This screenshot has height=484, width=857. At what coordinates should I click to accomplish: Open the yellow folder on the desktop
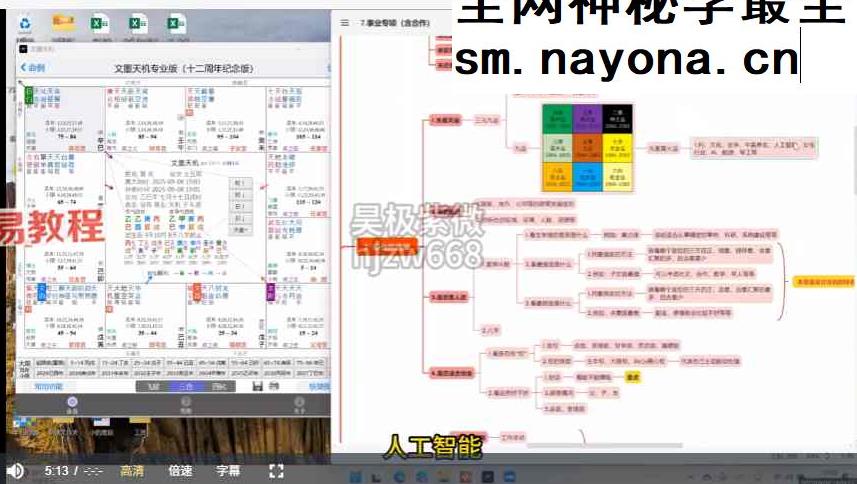click(63, 24)
